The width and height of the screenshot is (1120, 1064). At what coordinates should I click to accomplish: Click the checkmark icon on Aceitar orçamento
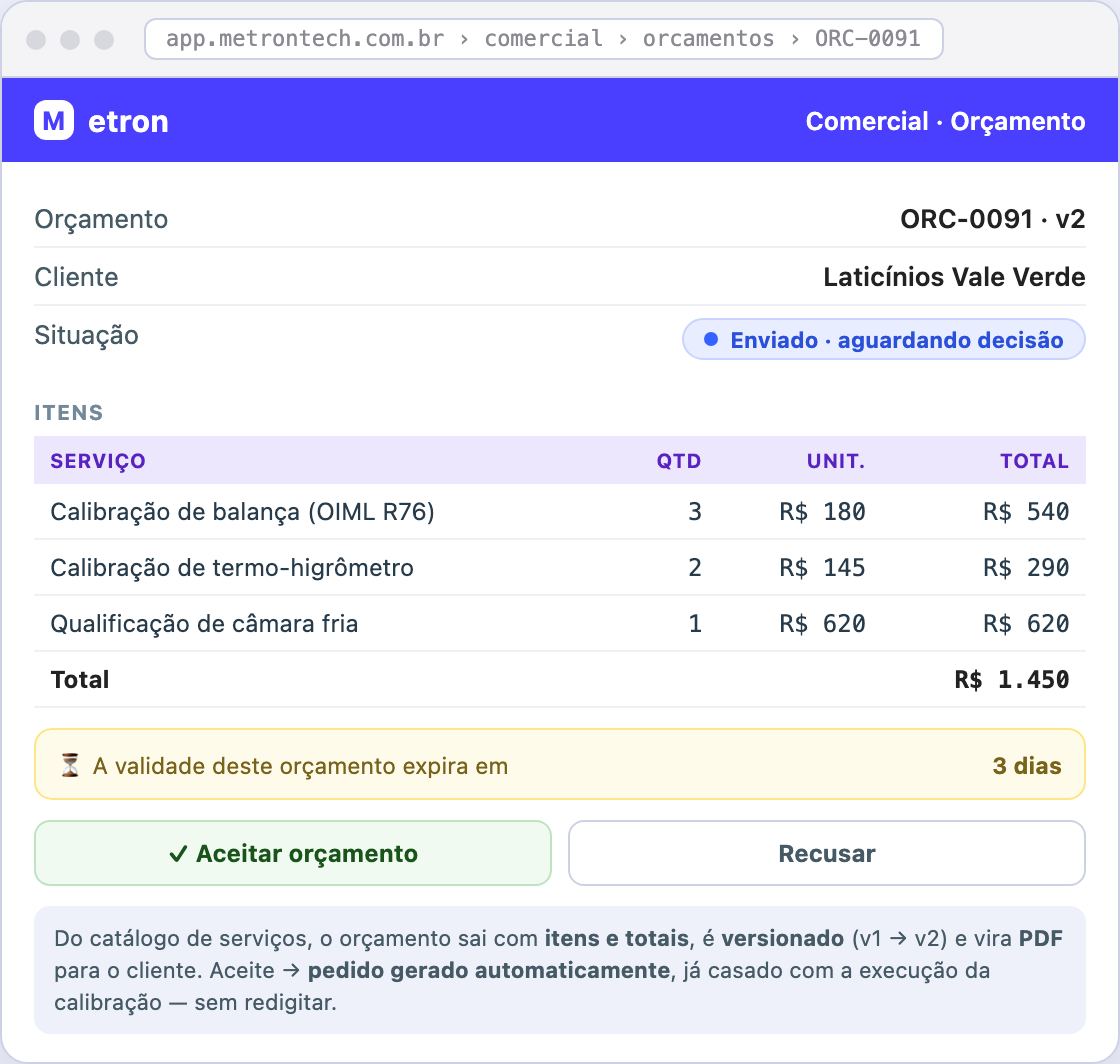click(x=178, y=853)
